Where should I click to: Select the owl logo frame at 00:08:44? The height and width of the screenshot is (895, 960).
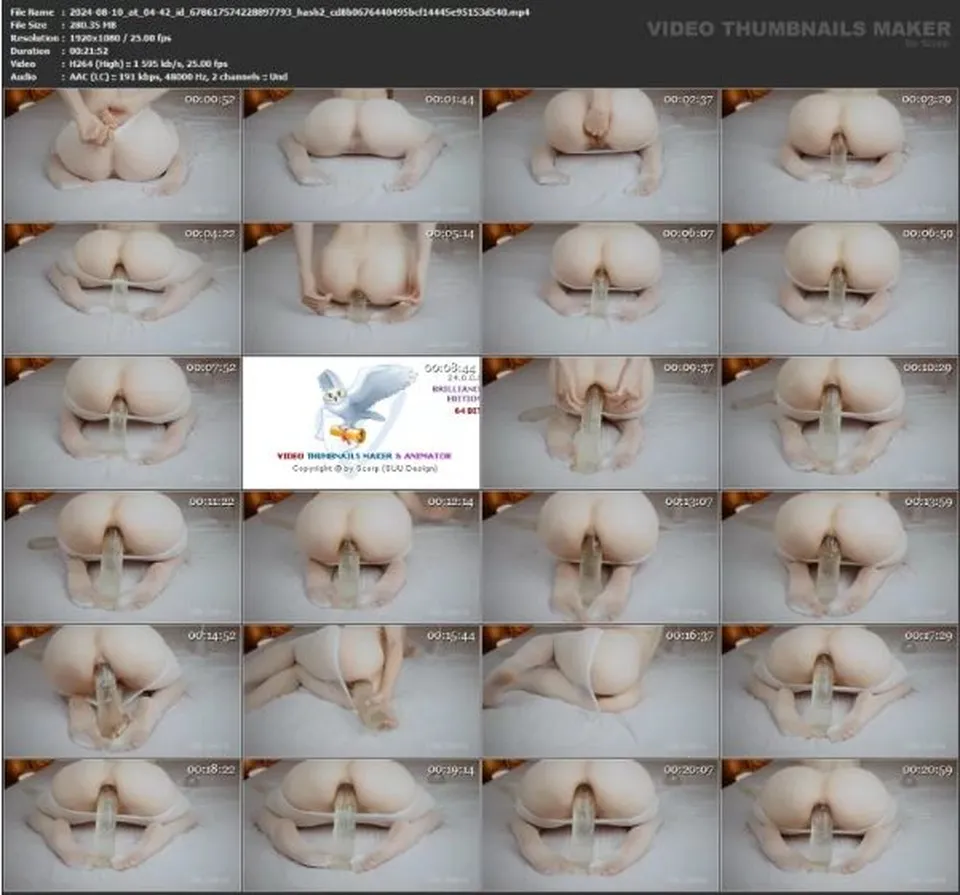361,423
